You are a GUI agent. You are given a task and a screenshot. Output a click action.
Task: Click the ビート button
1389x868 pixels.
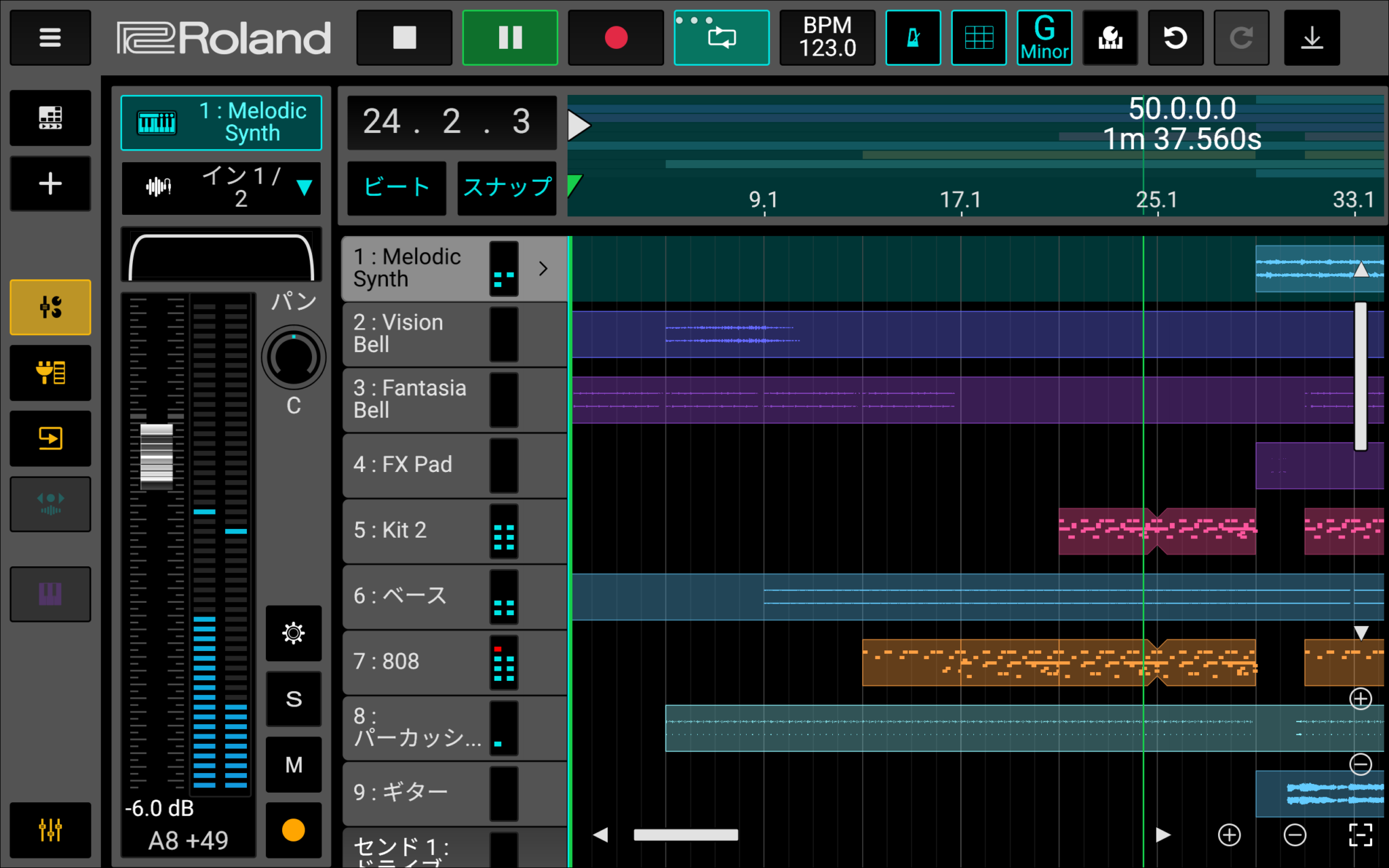(397, 187)
